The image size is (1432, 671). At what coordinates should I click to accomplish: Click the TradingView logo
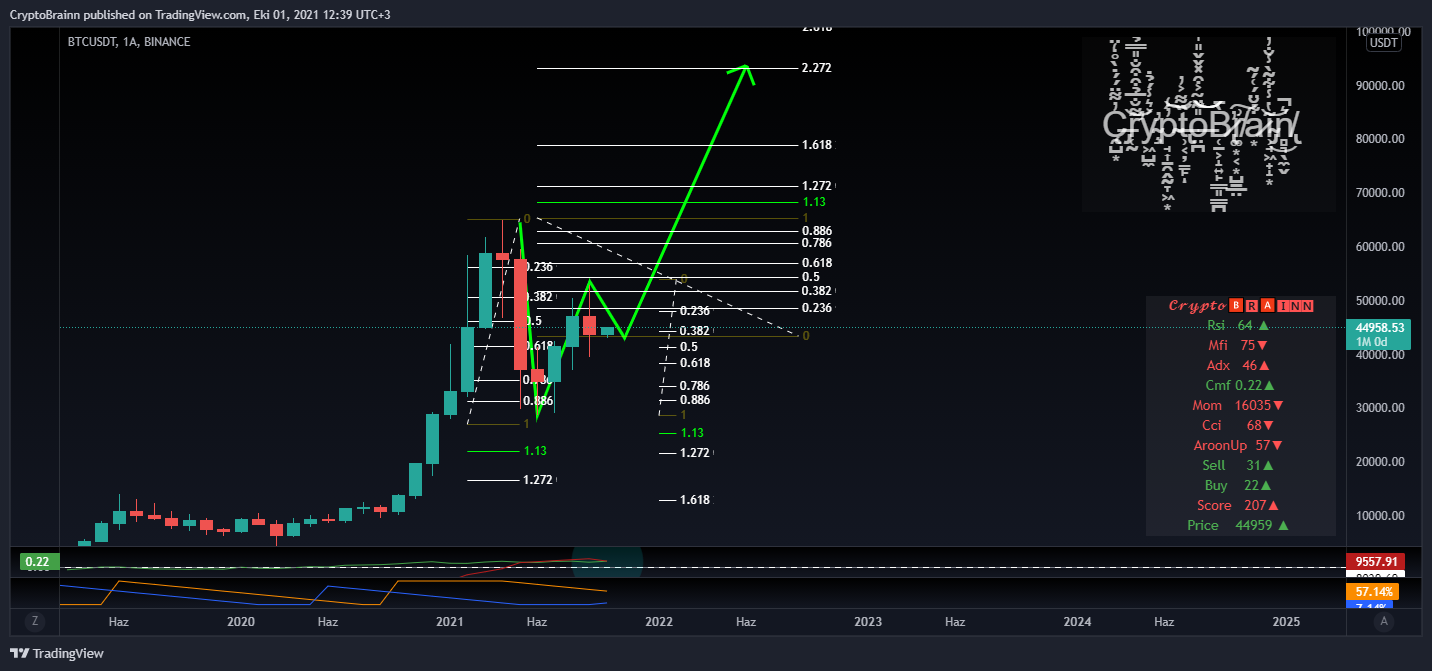point(56,654)
